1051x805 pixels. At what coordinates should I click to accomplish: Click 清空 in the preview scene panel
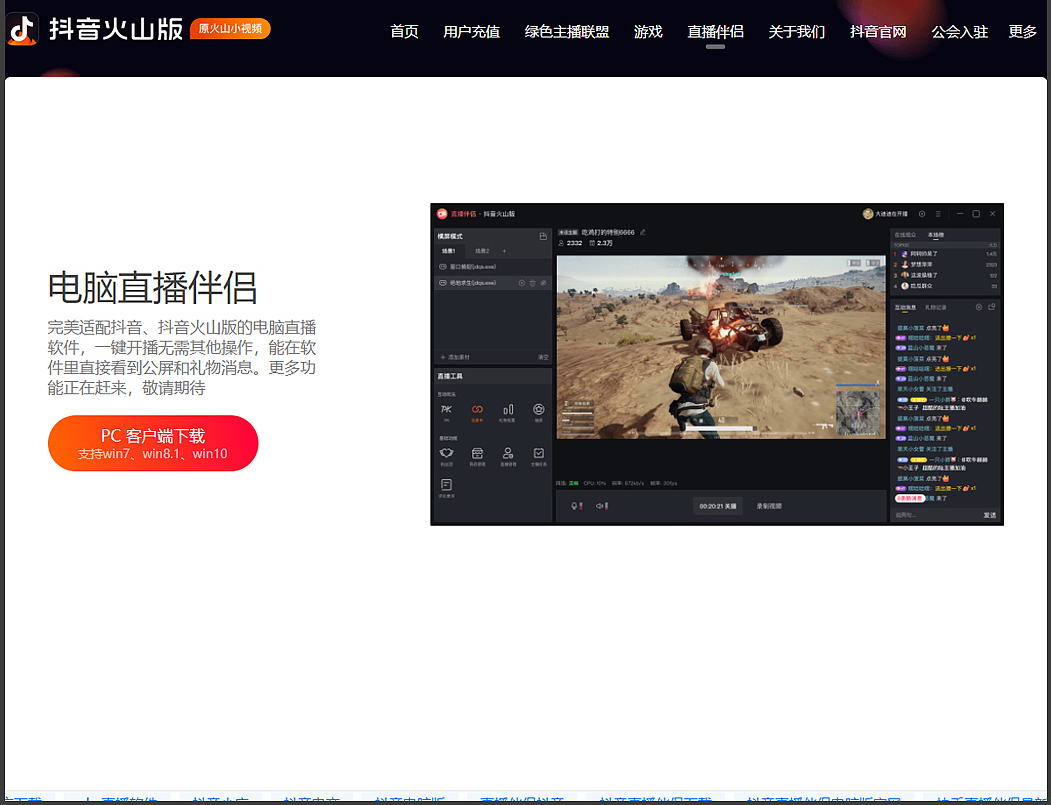point(543,357)
